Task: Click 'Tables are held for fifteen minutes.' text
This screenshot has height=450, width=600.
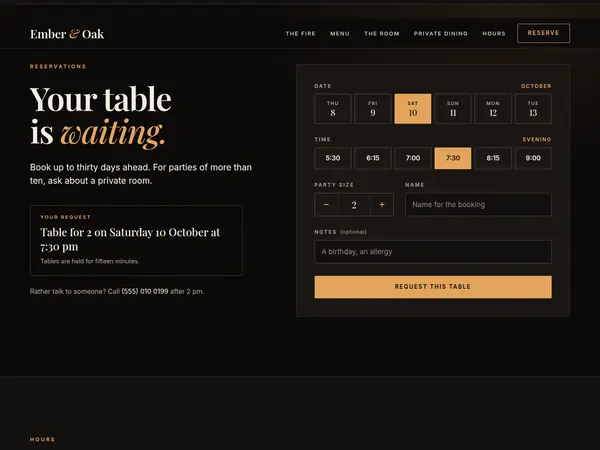Action: [90, 261]
